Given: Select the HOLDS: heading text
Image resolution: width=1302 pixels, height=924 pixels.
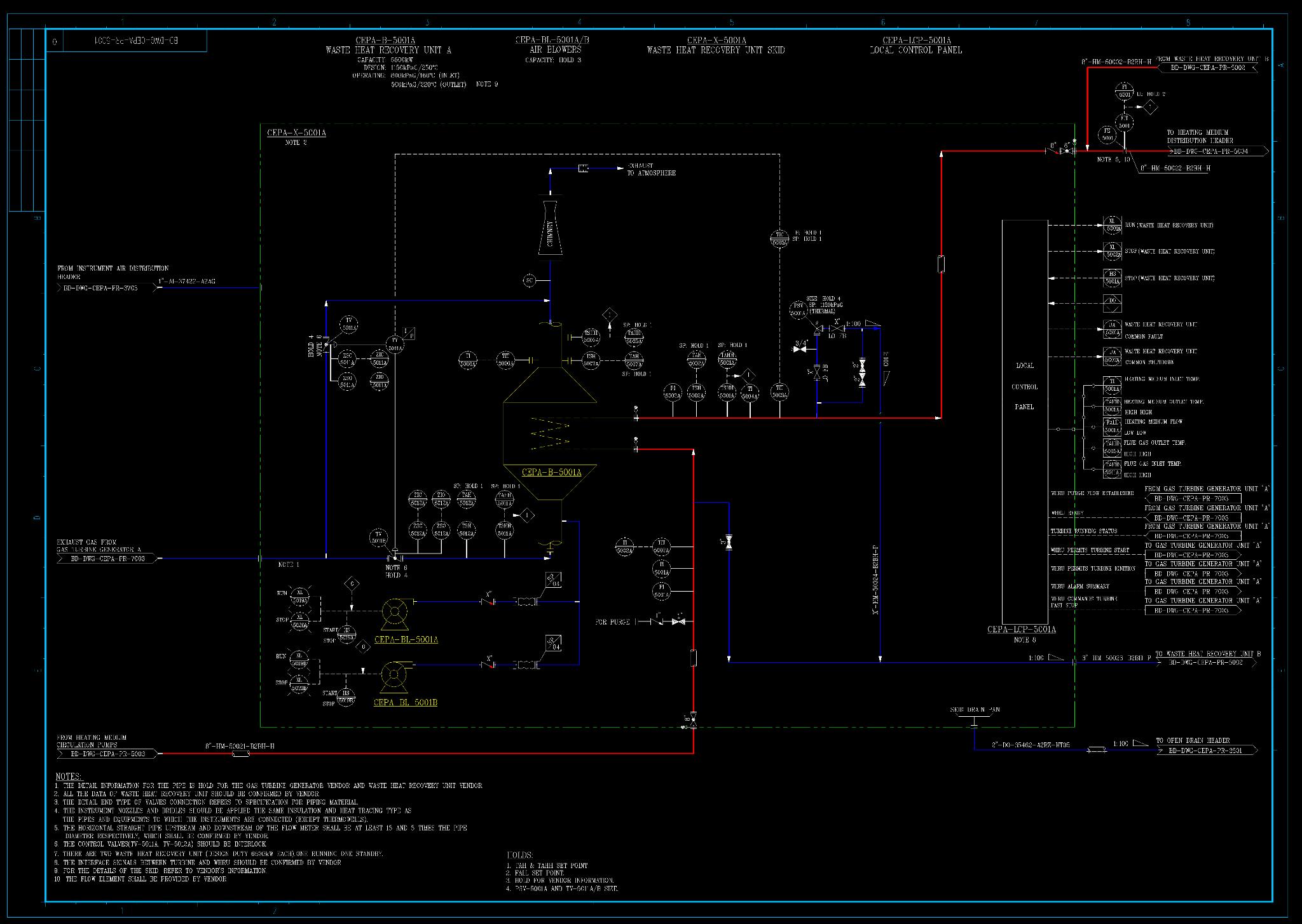Looking at the screenshot, I should tap(520, 855).
